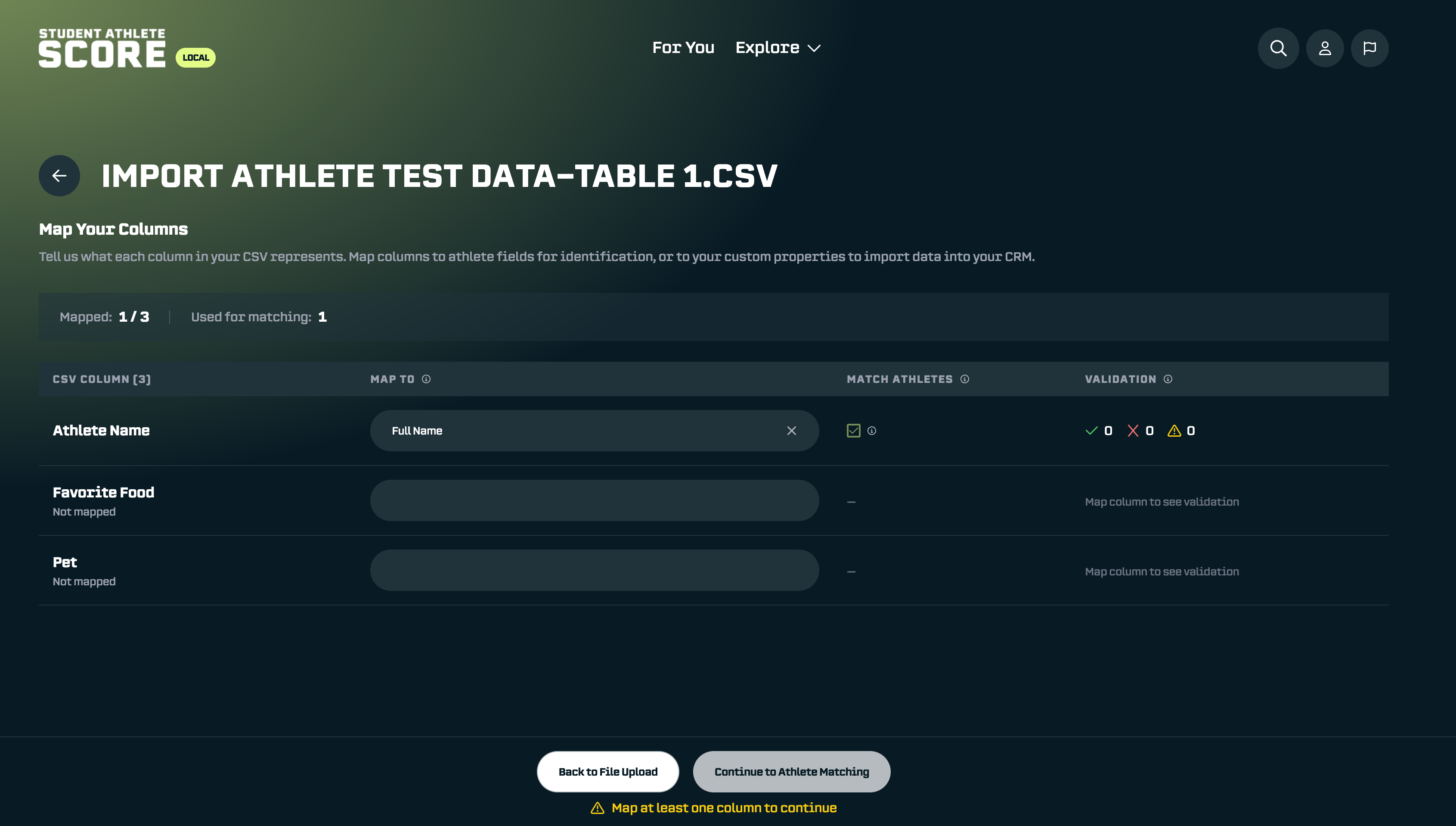The image size is (1456, 826).
Task: Click the search magnifier icon
Action: click(1278, 48)
